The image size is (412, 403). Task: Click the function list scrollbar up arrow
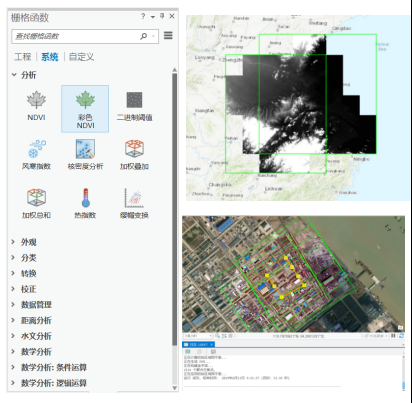pos(175,70)
